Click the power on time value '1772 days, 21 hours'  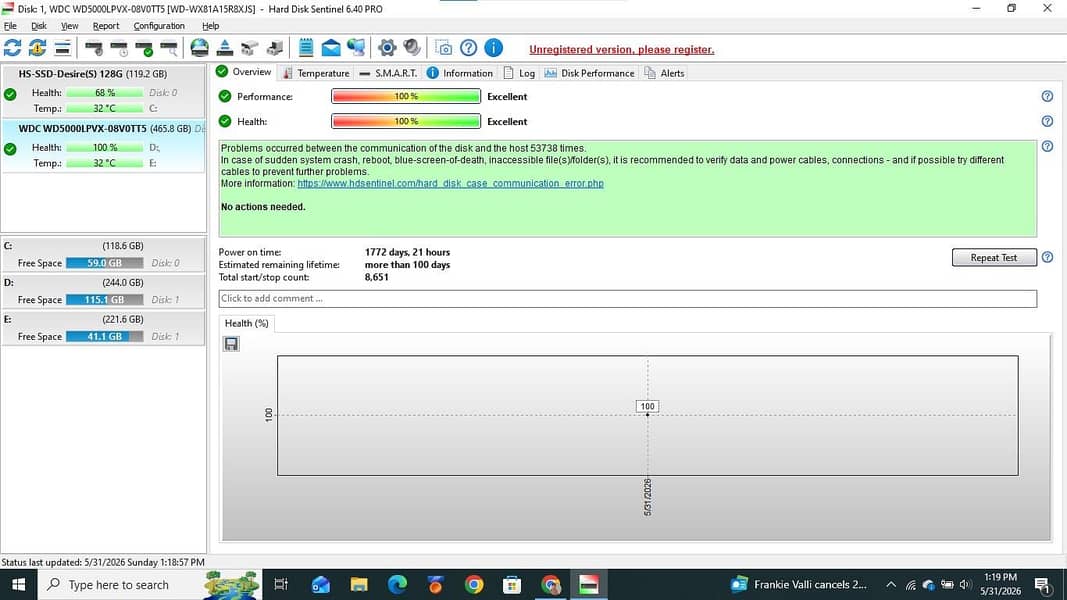(x=407, y=252)
